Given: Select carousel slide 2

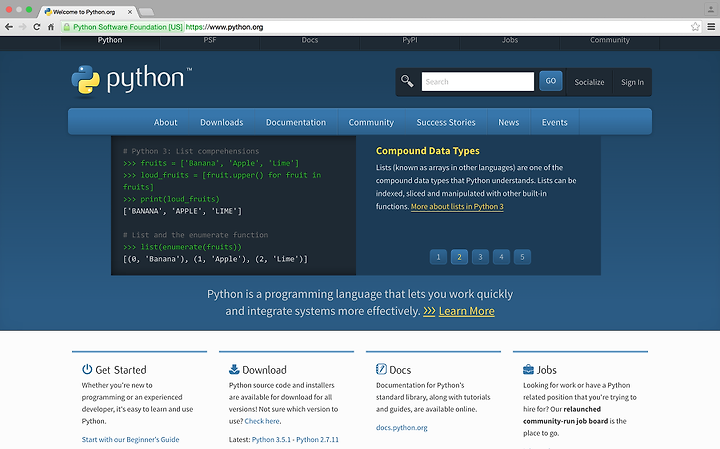Looking at the screenshot, I should pos(459,257).
